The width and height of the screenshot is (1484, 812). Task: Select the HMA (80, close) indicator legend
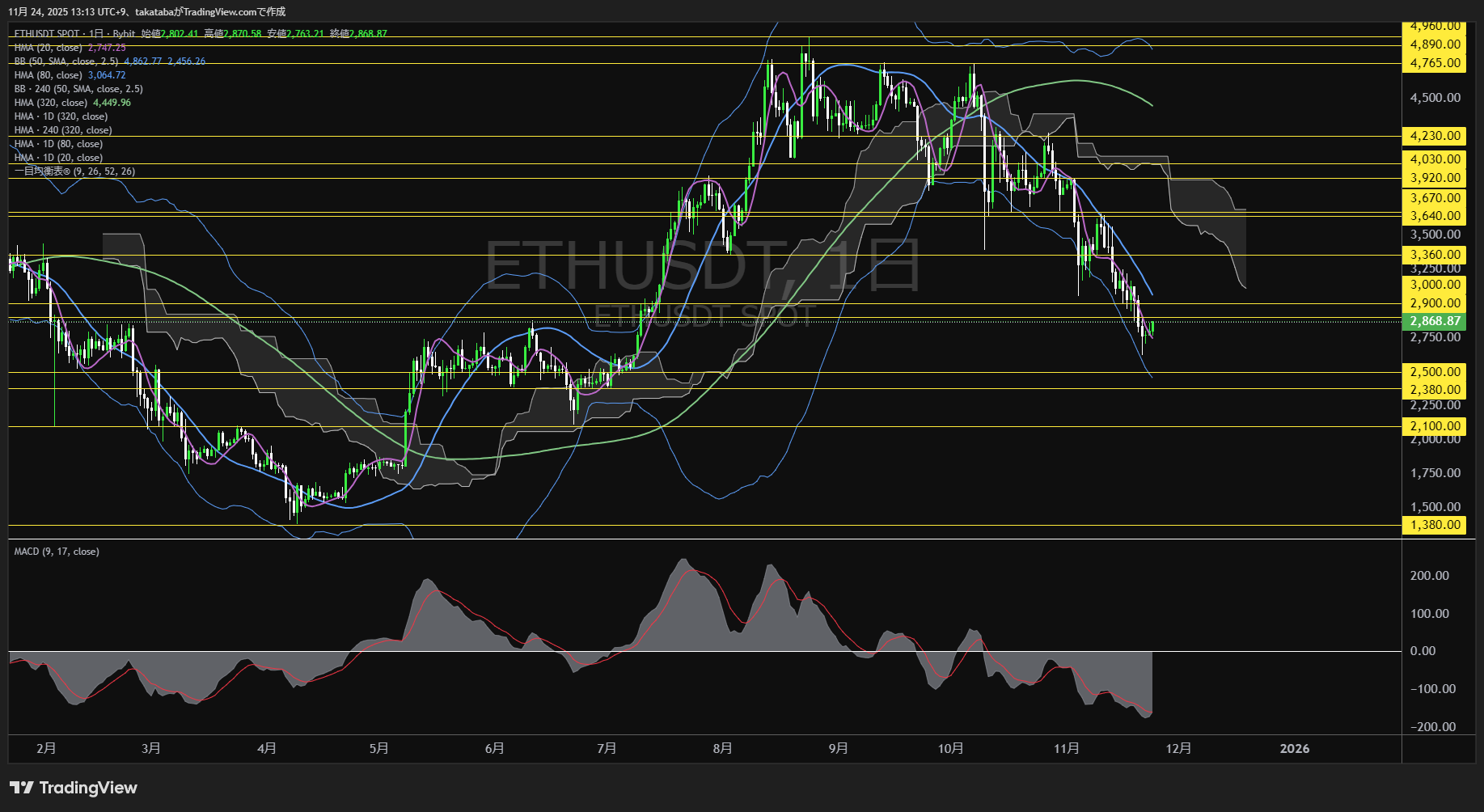(x=49, y=75)
